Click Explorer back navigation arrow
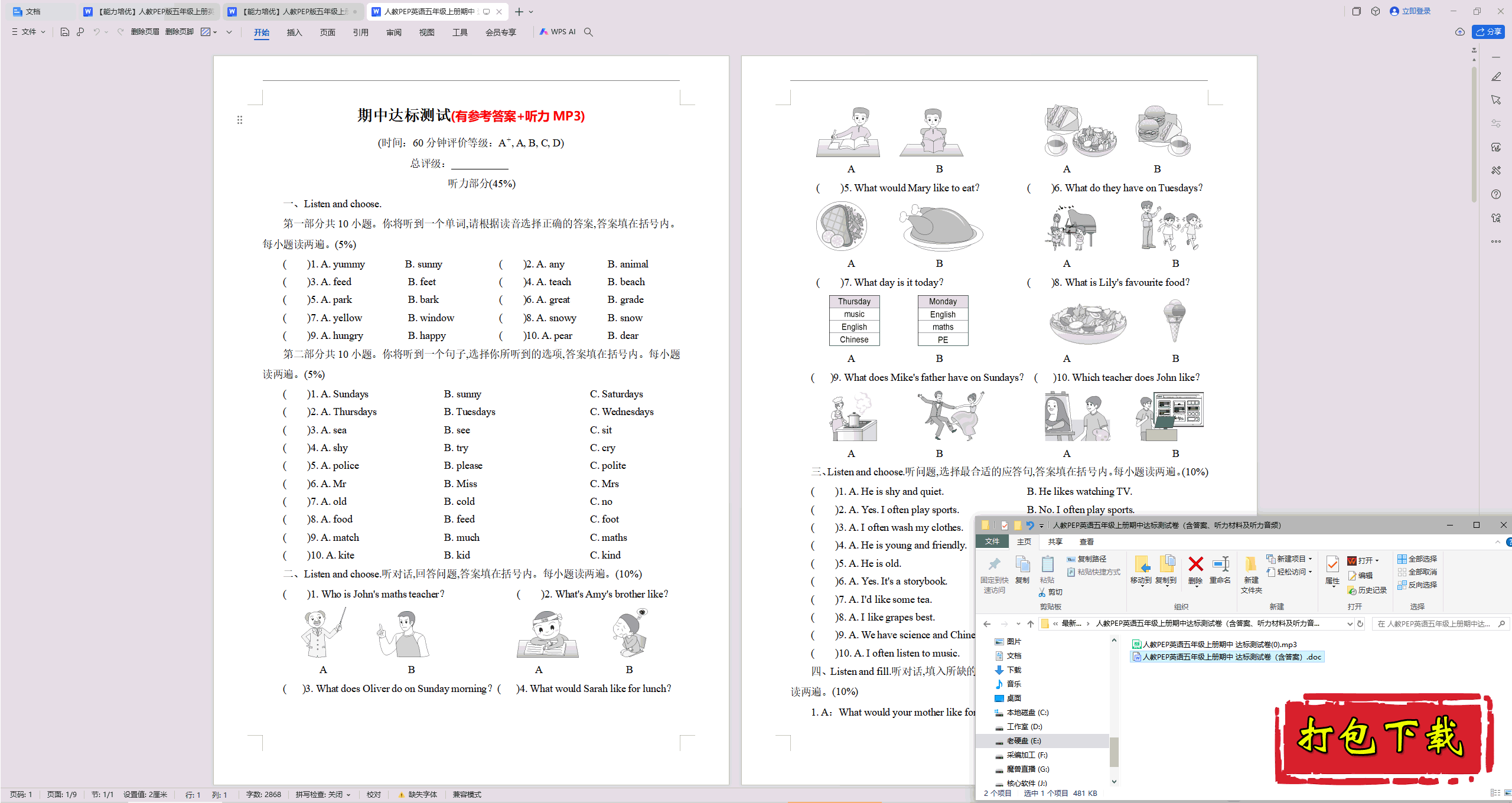 click(987, 624)
